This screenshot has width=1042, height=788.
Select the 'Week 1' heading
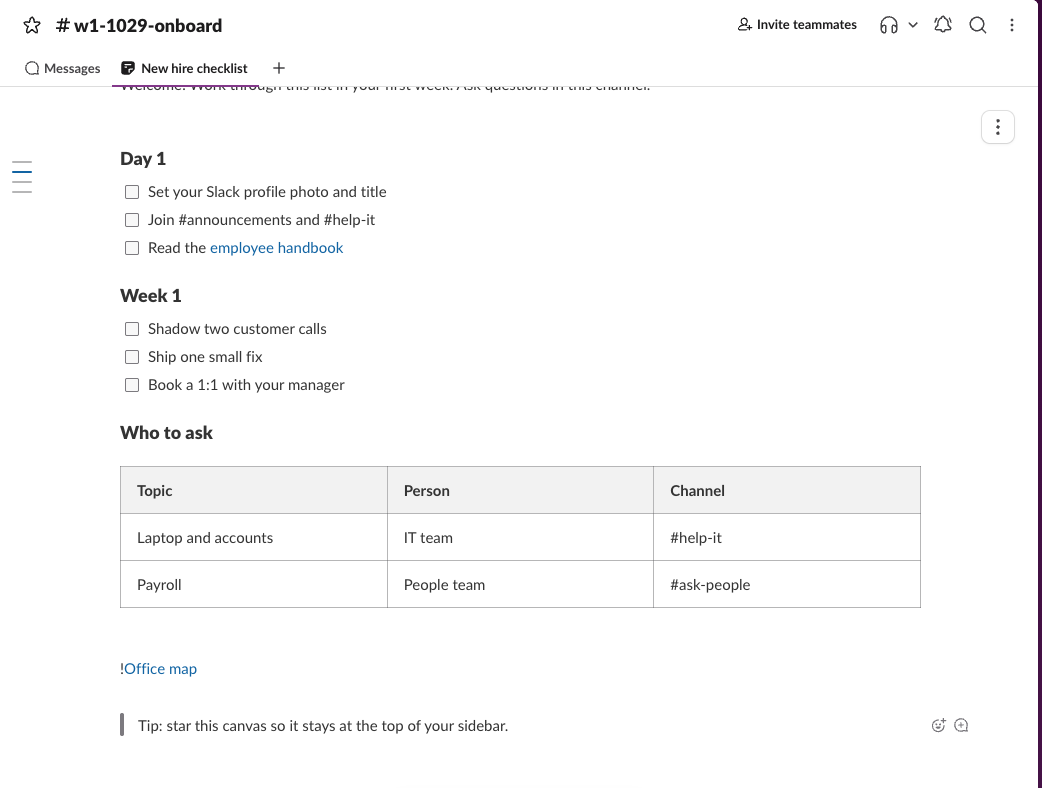tap(151, 296)
